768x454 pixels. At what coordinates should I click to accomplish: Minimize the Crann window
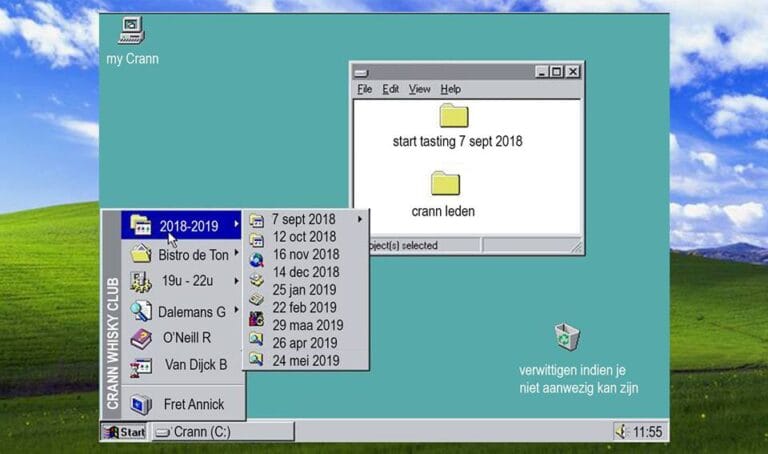pyautogui.click(x=541, y=72)
